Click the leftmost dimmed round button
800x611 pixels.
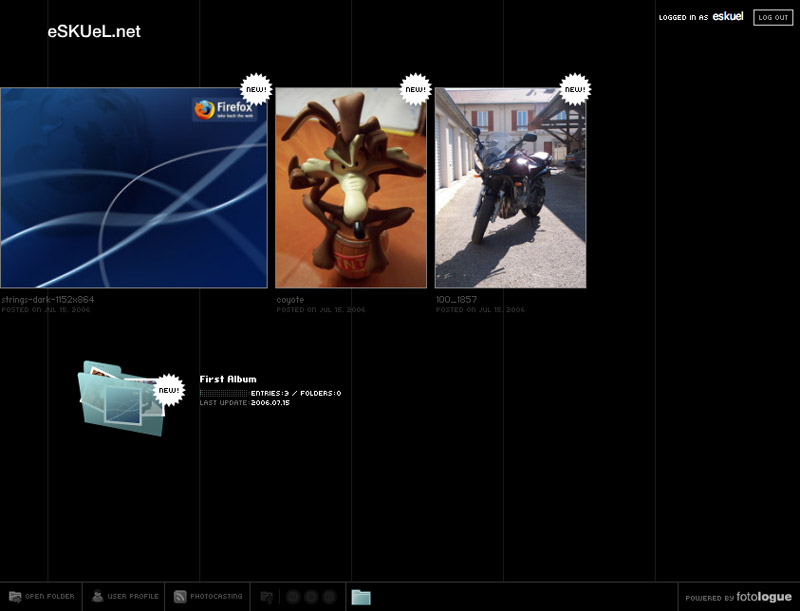click(x=293, y=597)
